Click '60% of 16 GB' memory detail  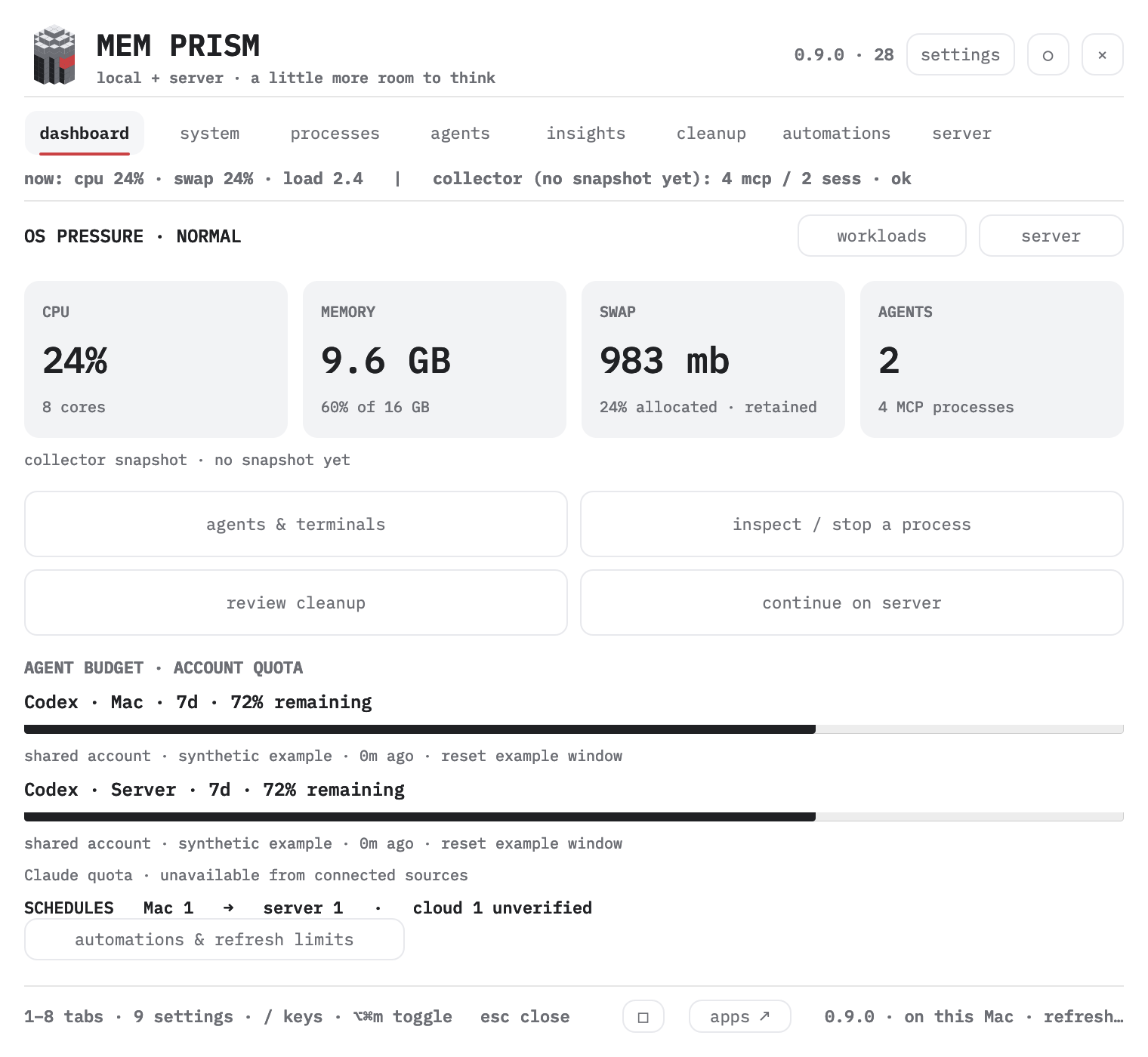(x=375, y=407)
